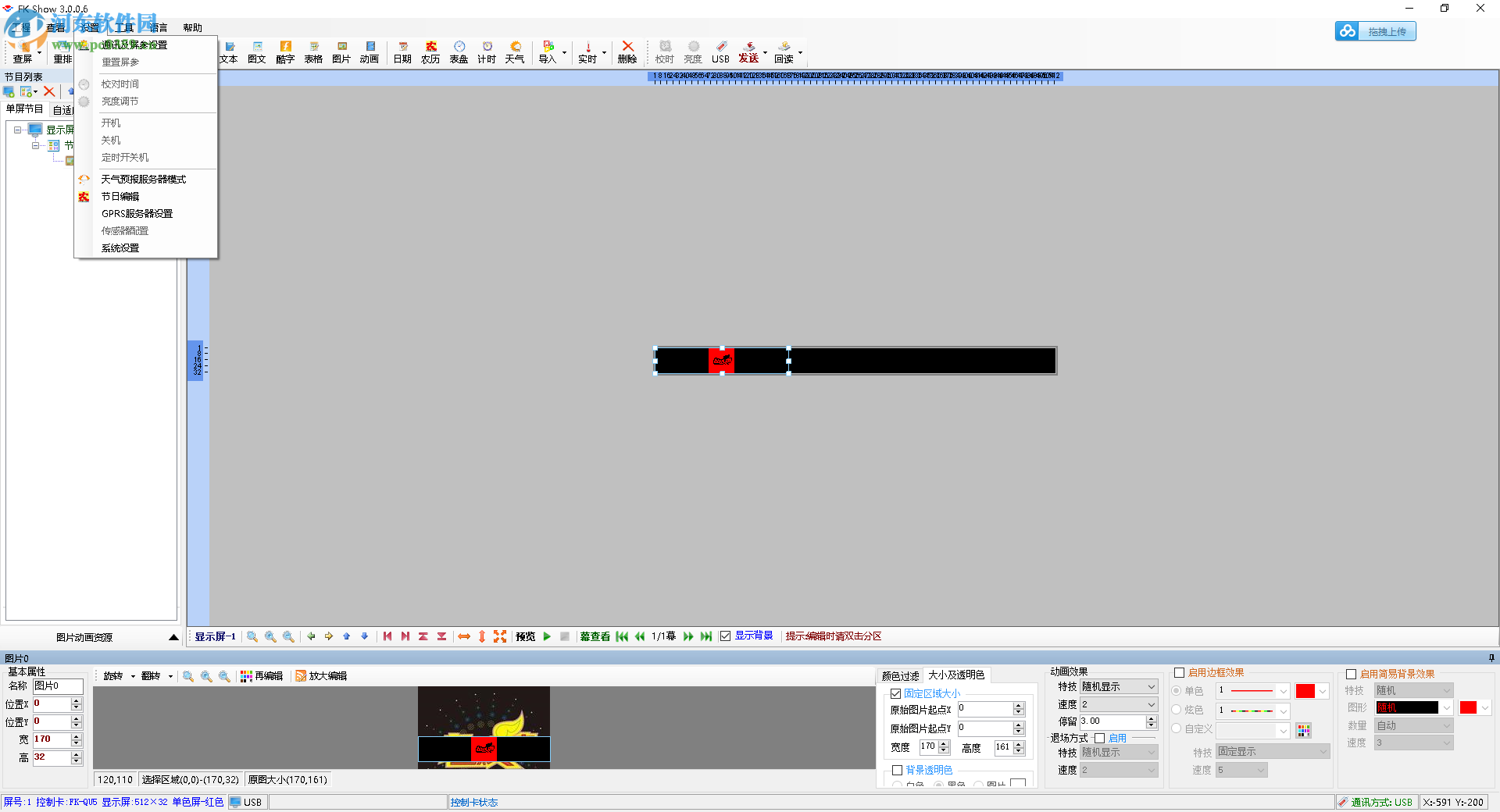Click the USB export icon

720,52
